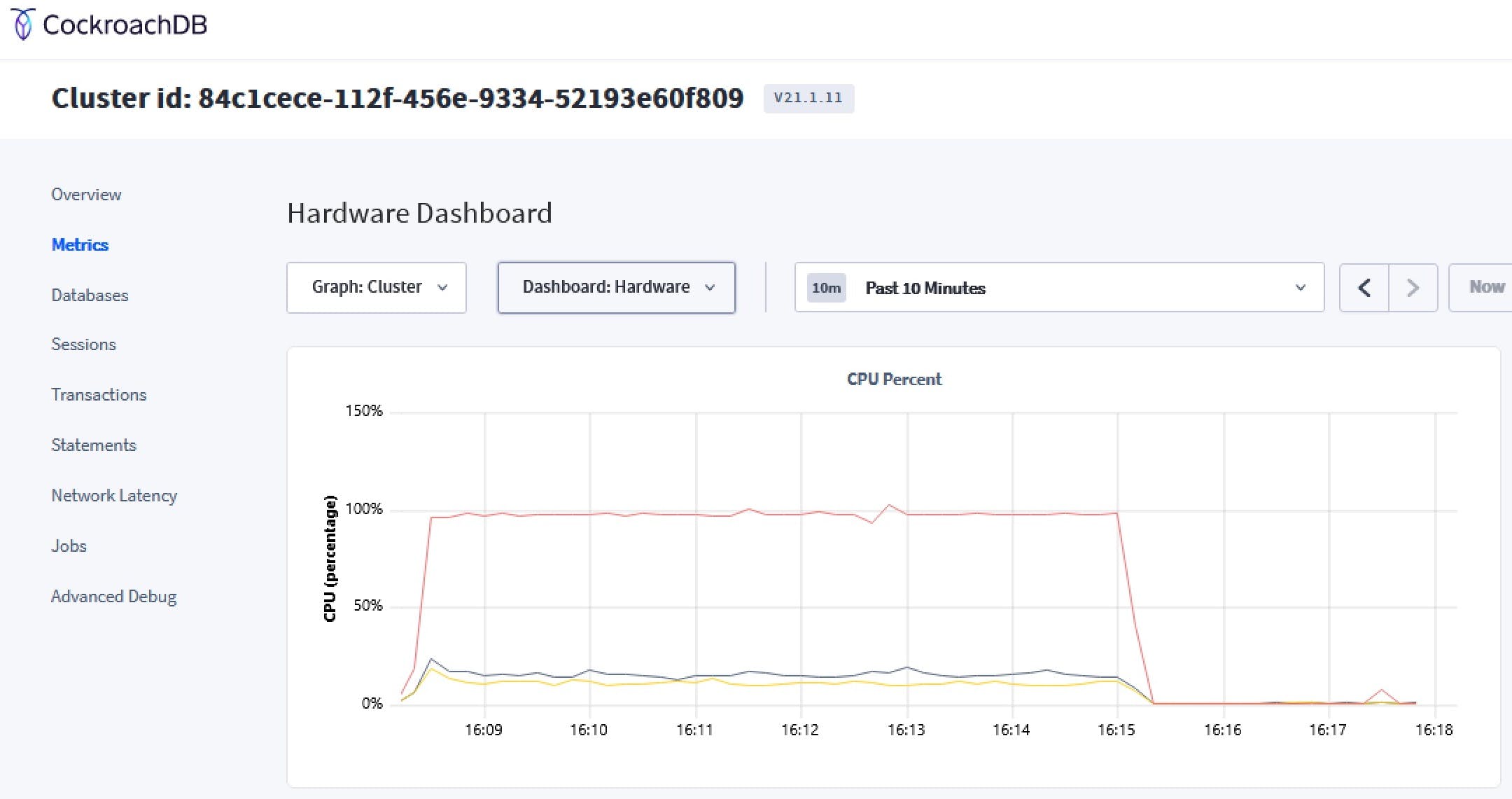The width and height of the screenshot is (1512, 799).
Task: Click the 16:16 time axis label
Action: point(1222,730)
